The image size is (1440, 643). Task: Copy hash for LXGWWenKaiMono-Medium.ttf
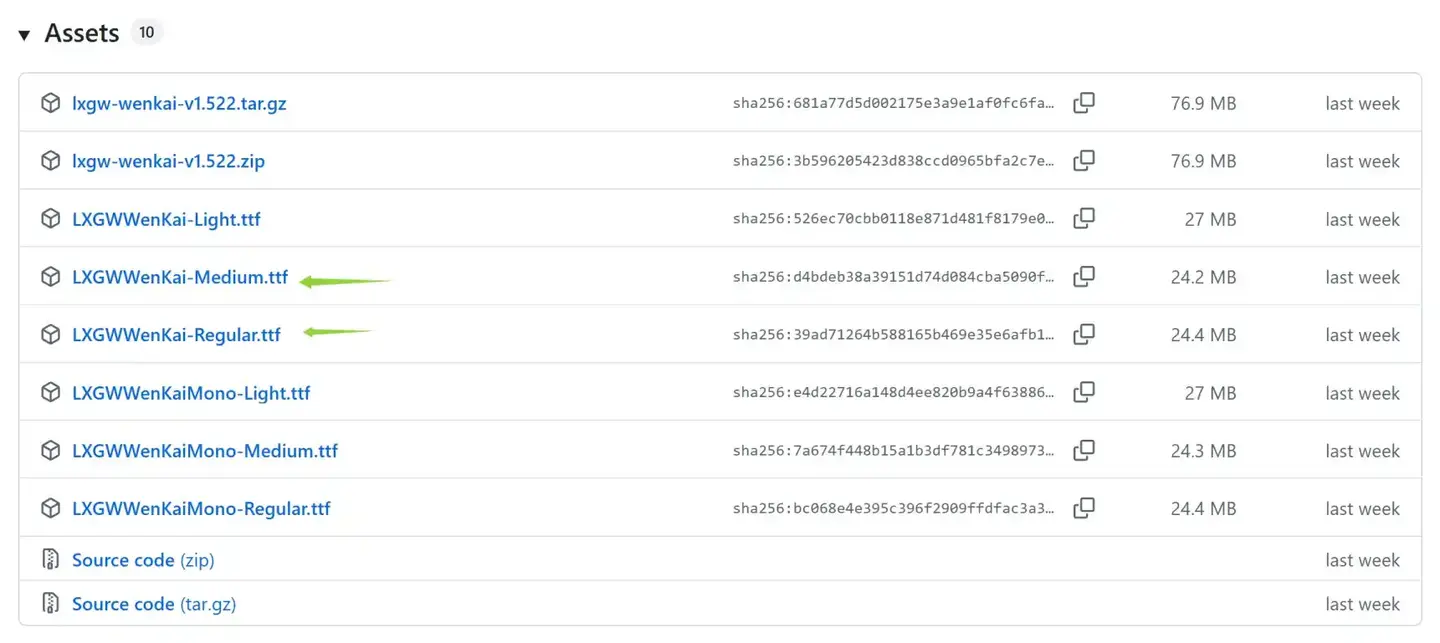1084,451
